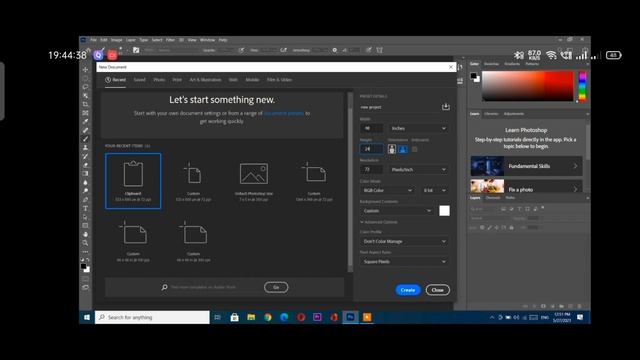Click the Width input field
Image resolution: width=640 pixels, height=360 pixels.
pos(371,128)
